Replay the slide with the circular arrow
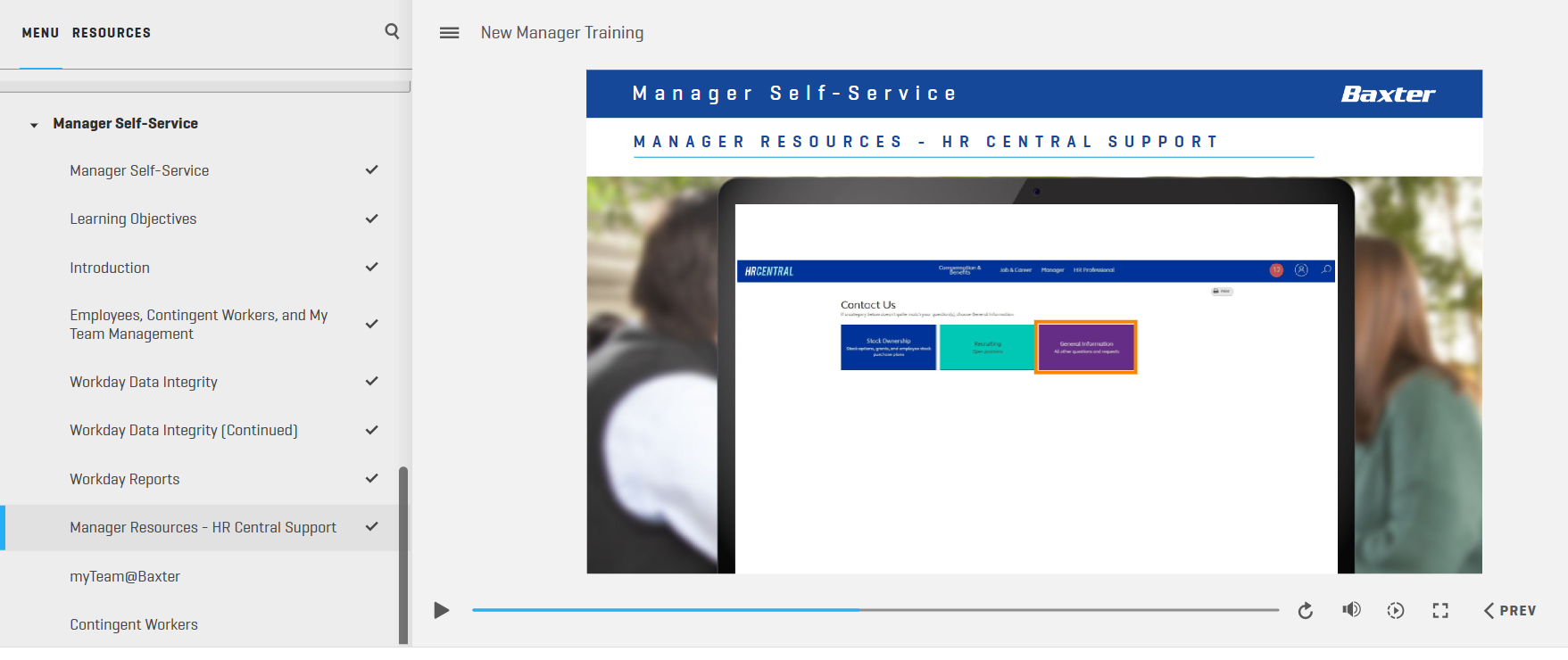 click(1305, 610)
